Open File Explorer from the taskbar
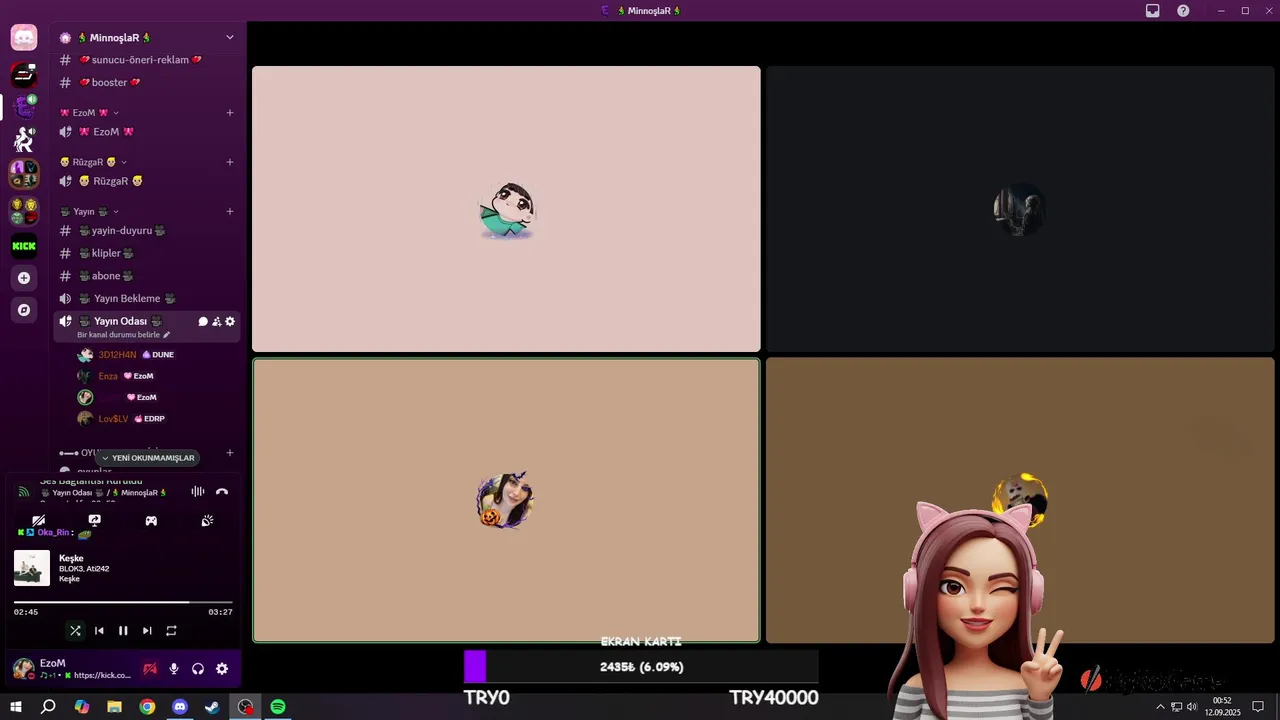Image resolution: width=1280 pixels, height=720 pixels. pyautogui.click(x=114, y=707)
